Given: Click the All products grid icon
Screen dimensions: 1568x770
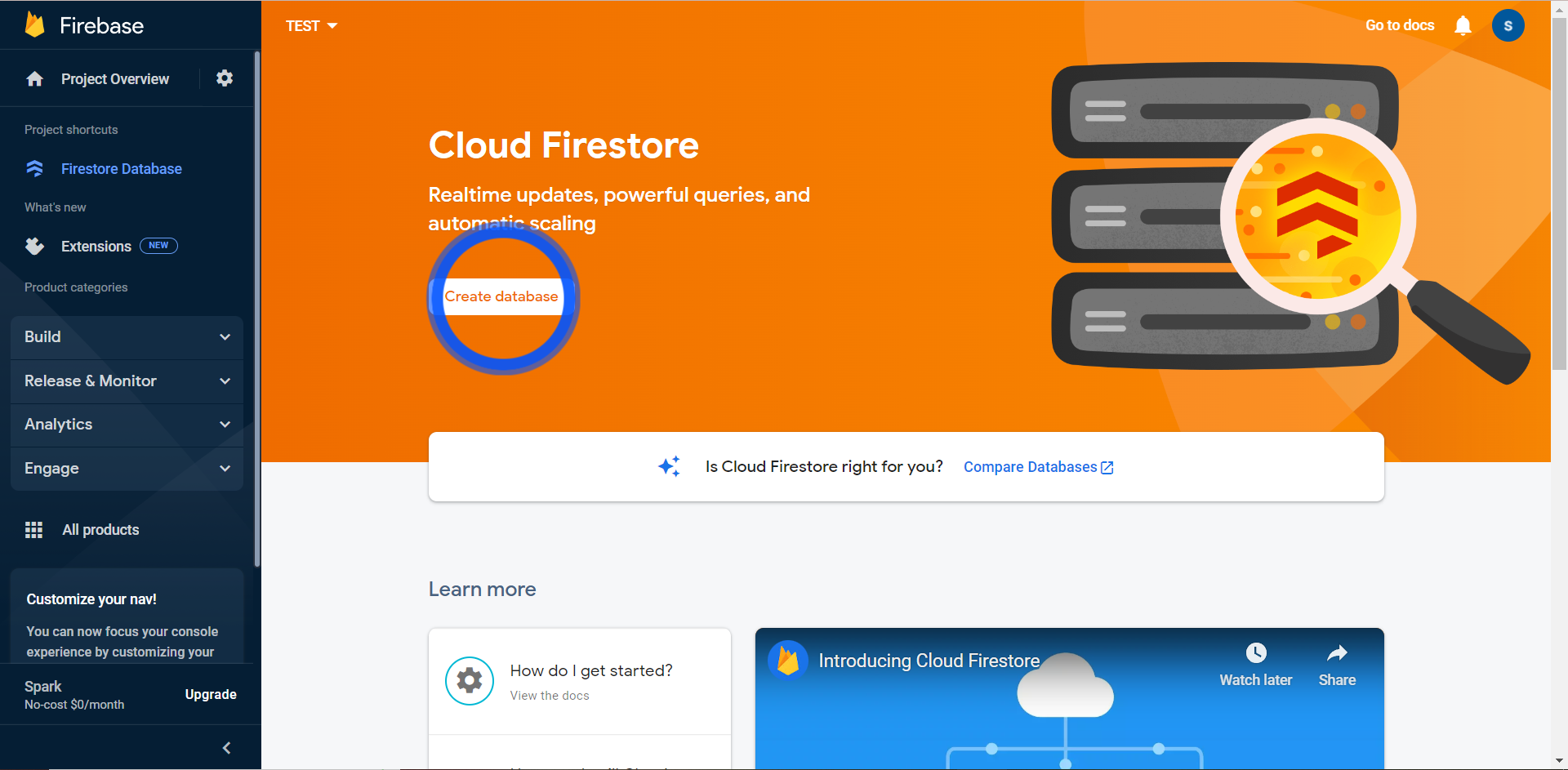Looking at the screenshot, I should (x=33, y=530).
